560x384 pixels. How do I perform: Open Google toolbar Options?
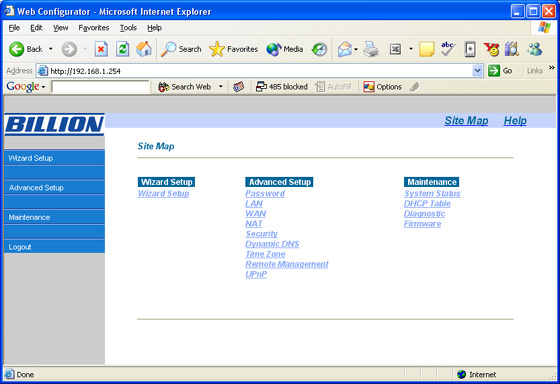pos(382,87)
